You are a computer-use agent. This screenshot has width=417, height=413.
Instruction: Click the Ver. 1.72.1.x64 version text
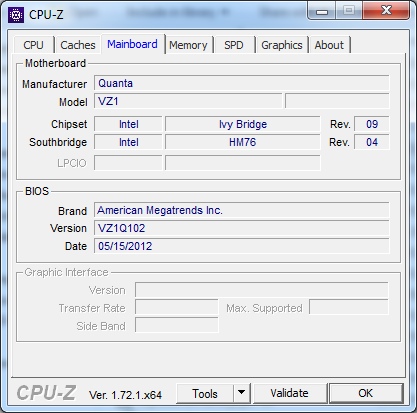(125, 395)
